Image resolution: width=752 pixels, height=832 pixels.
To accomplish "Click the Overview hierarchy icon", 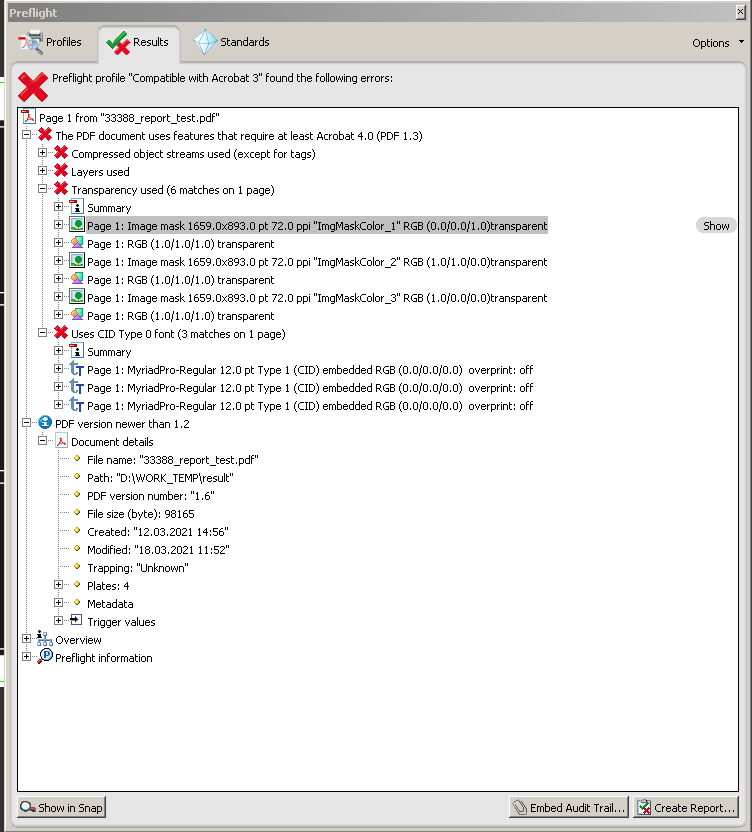I will click(45, 639).
